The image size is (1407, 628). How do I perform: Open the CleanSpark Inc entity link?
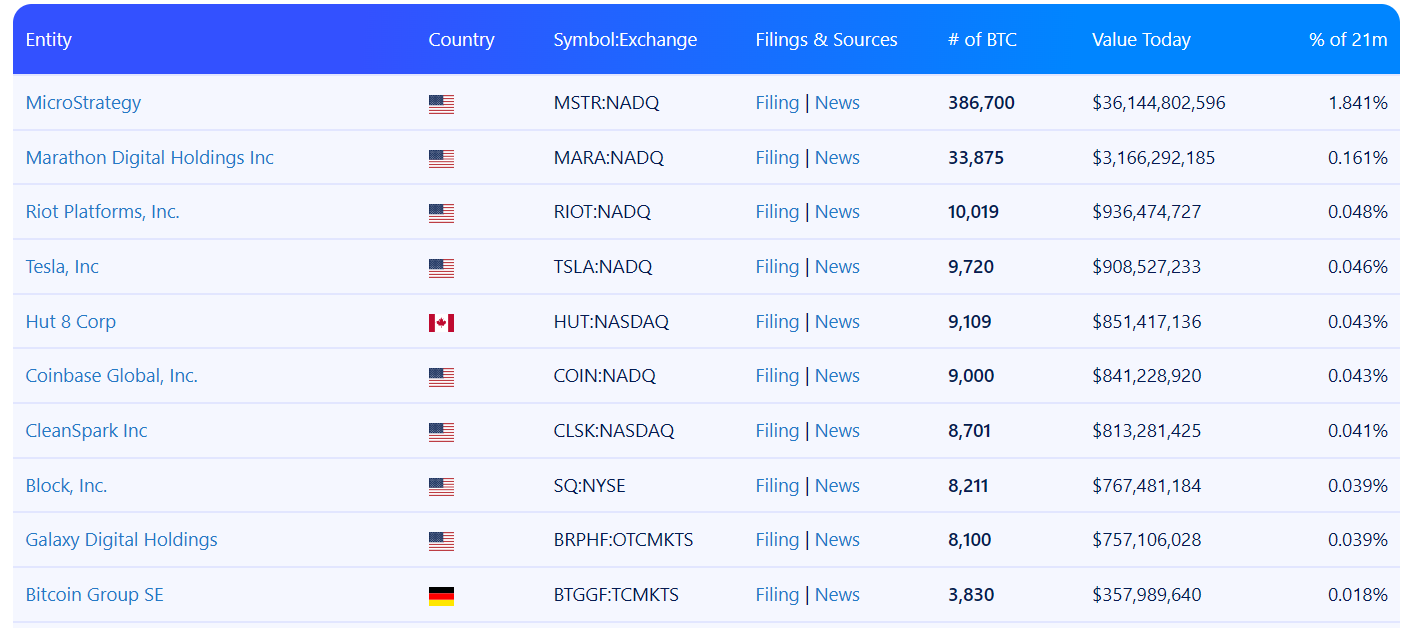[86, 431]
